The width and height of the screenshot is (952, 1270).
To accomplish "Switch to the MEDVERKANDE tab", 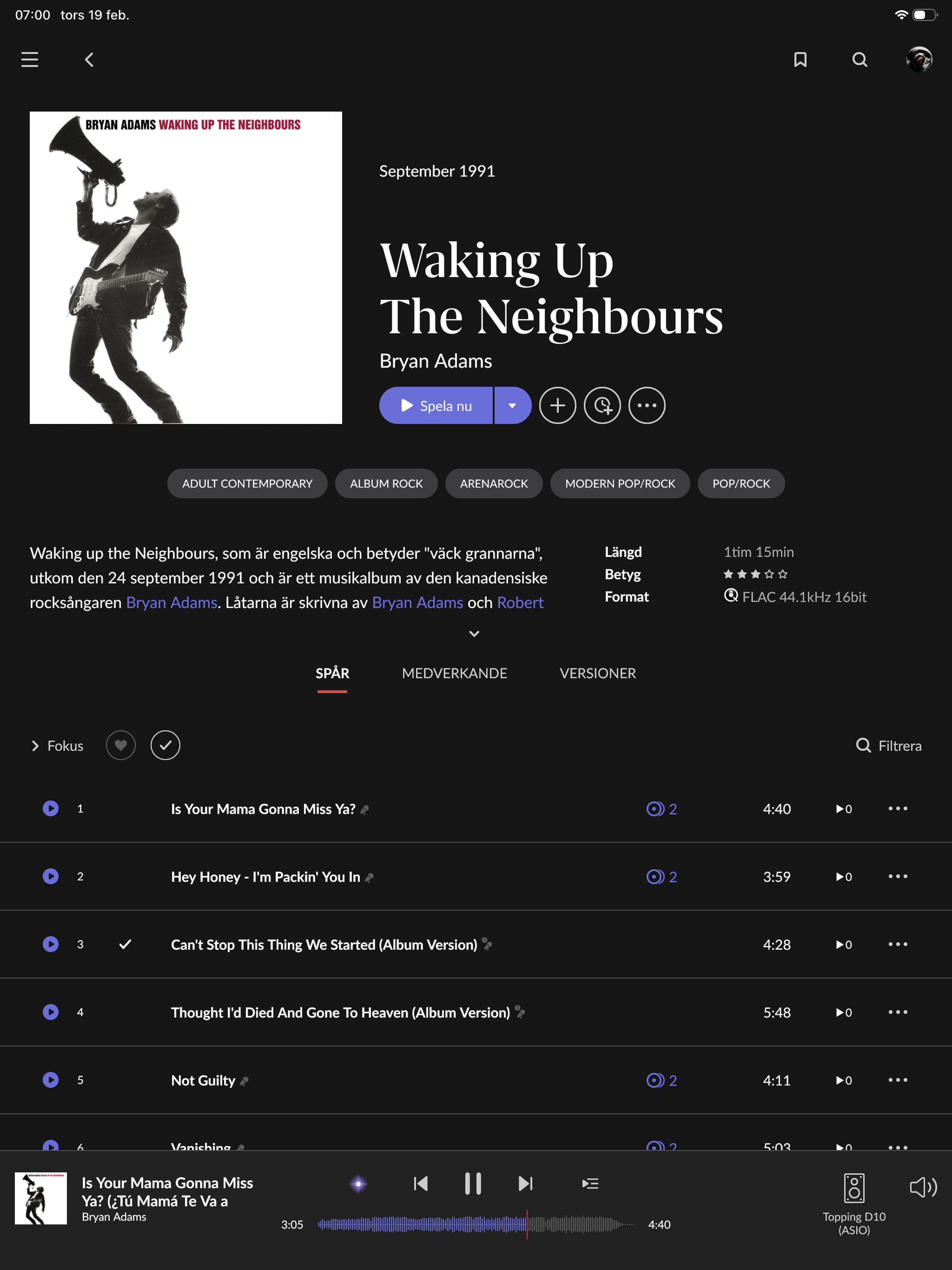I will pos(454,673).
